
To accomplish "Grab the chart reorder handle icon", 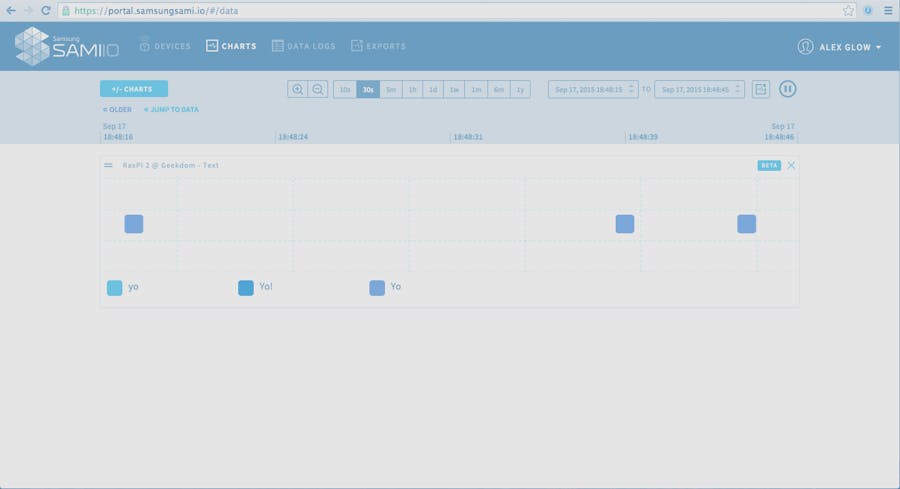I will click(108, 165).
